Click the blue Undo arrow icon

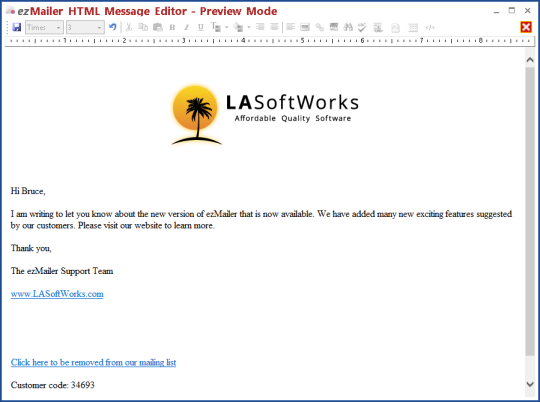(x=113, y=27)
